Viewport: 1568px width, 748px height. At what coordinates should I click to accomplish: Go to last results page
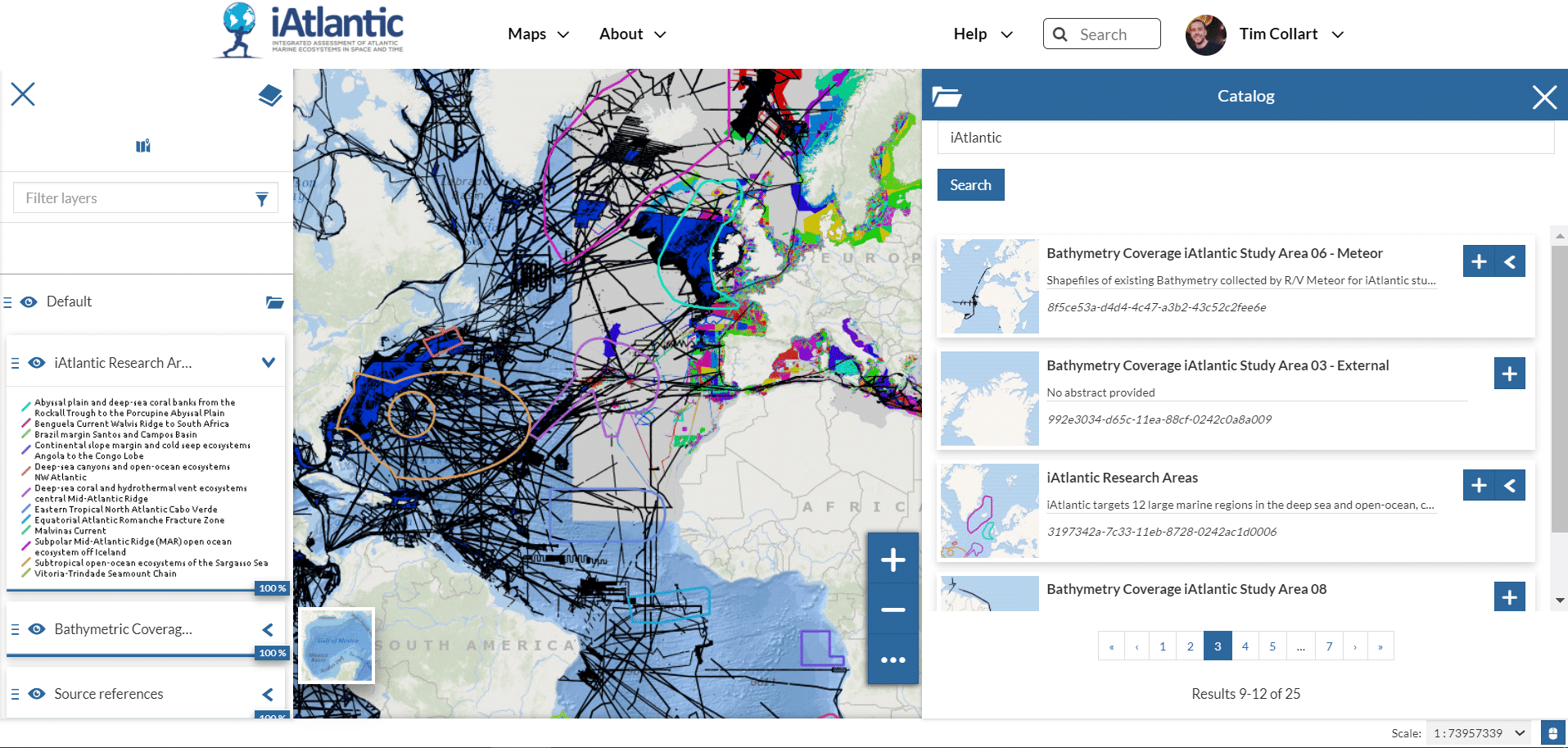pos(1380,646)
